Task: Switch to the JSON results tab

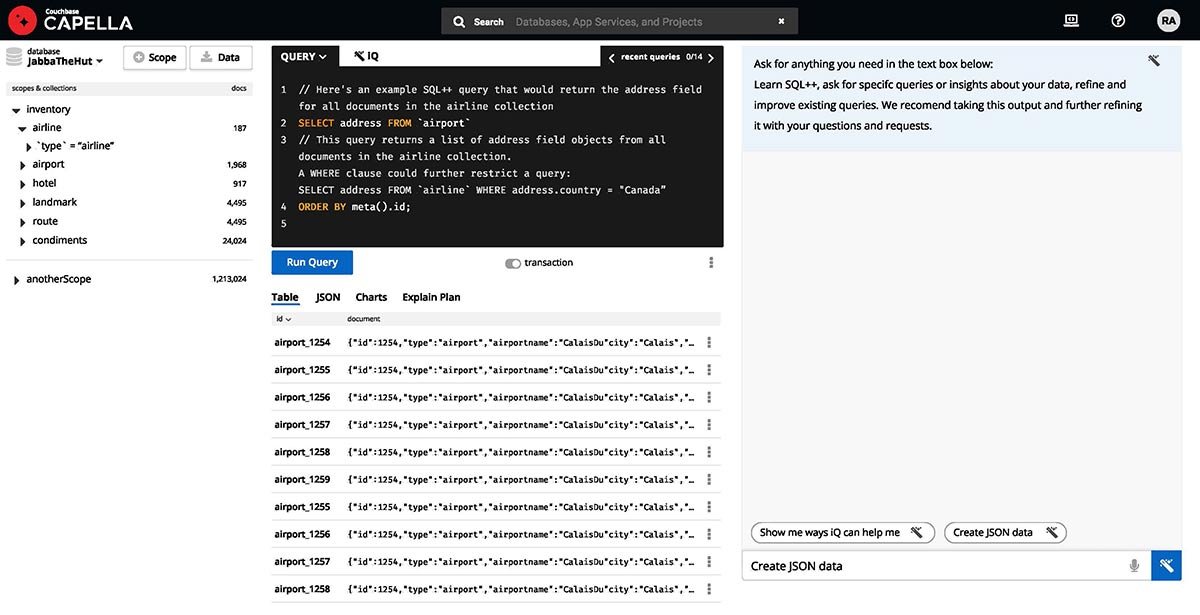Action: coord(327,297)
